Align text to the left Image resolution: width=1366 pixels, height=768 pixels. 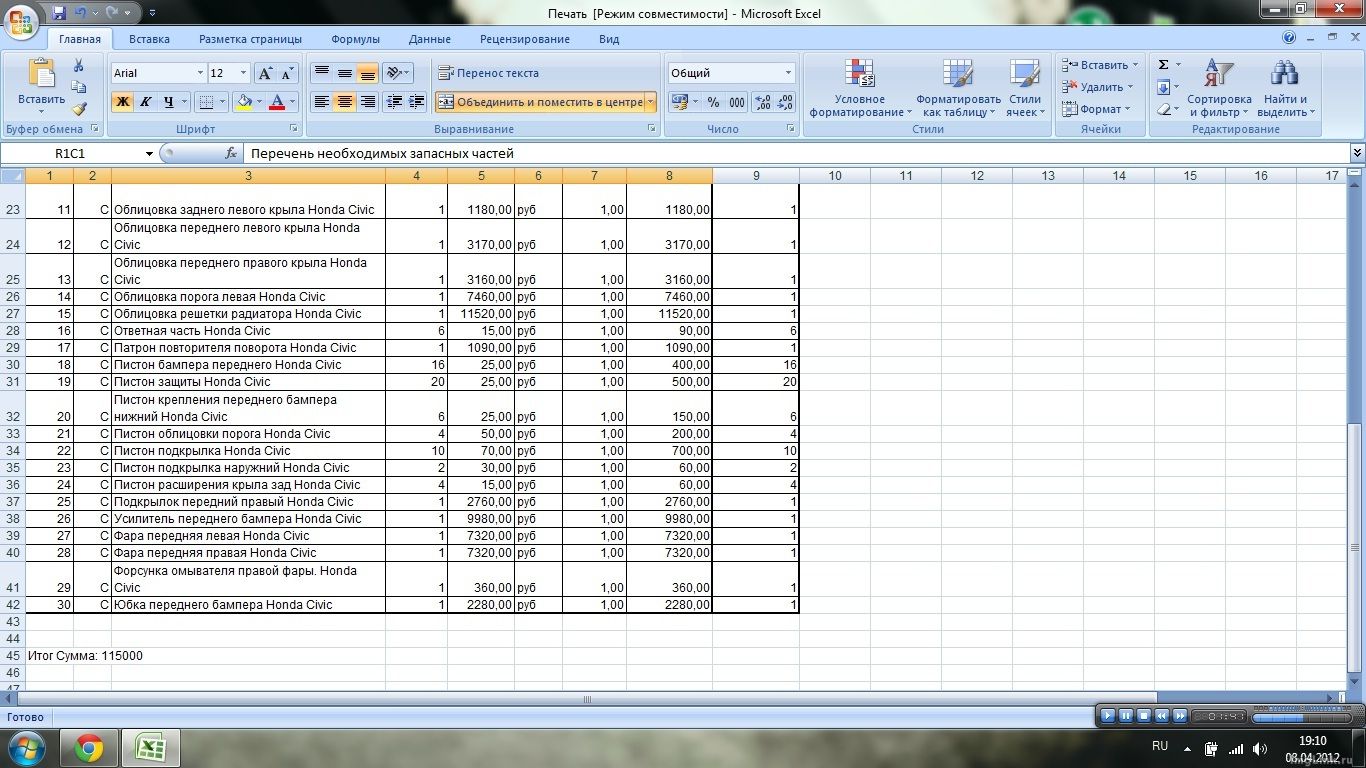pos(321,102)
